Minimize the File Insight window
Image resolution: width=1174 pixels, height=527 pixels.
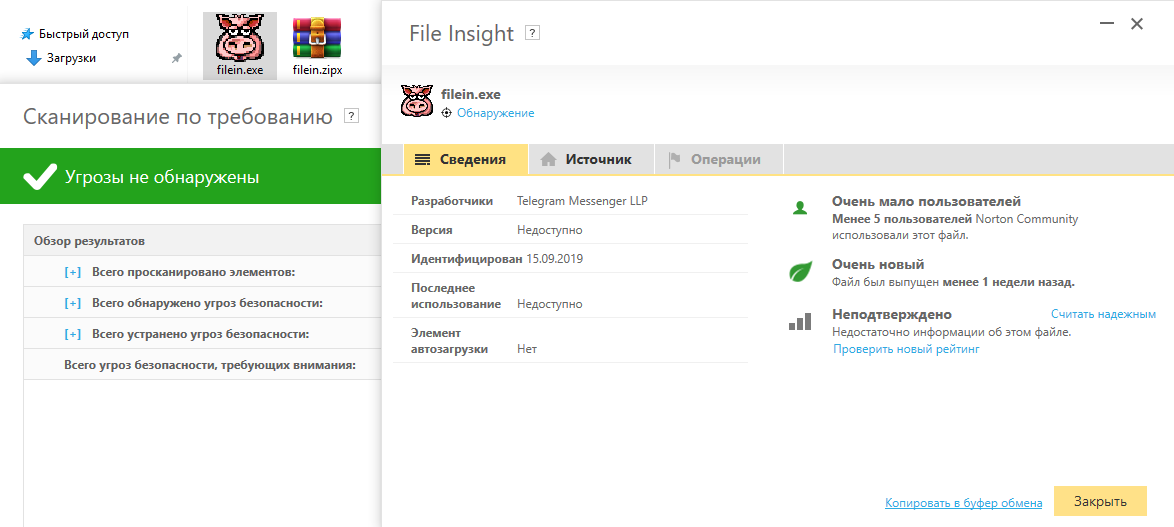[x=1107, y=24]
